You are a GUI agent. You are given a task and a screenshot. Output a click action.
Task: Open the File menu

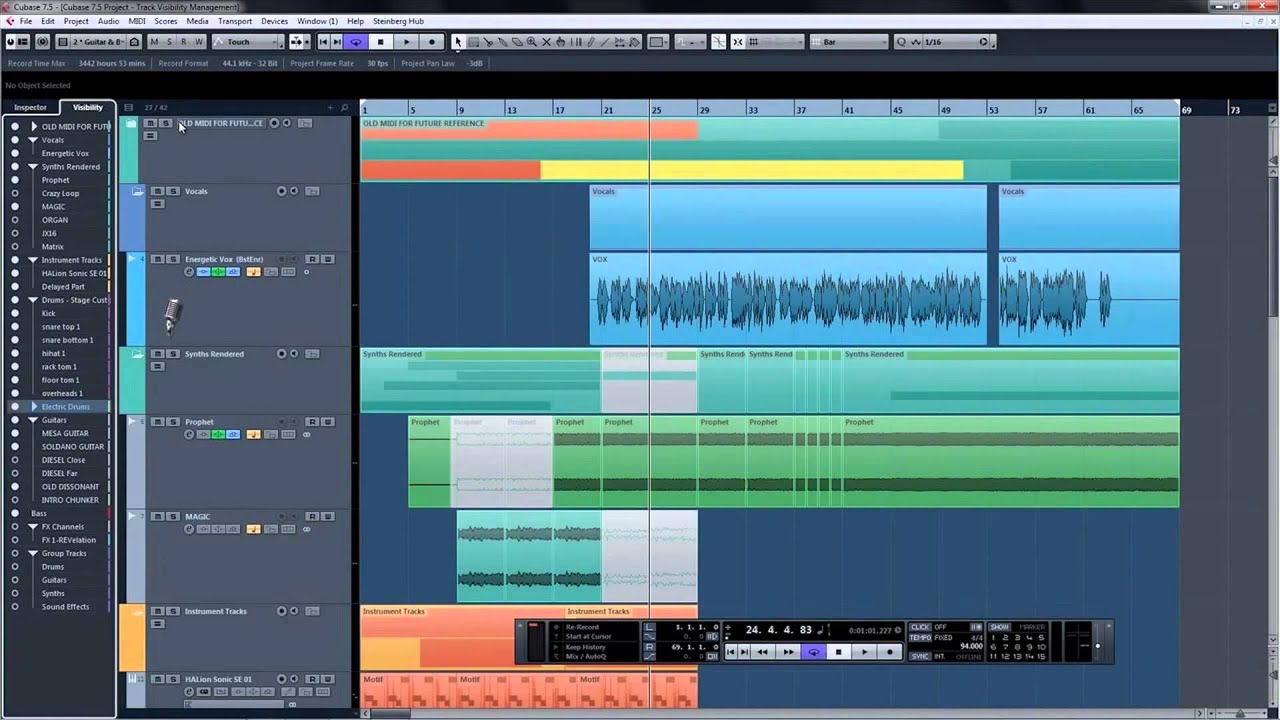point(26,21)
